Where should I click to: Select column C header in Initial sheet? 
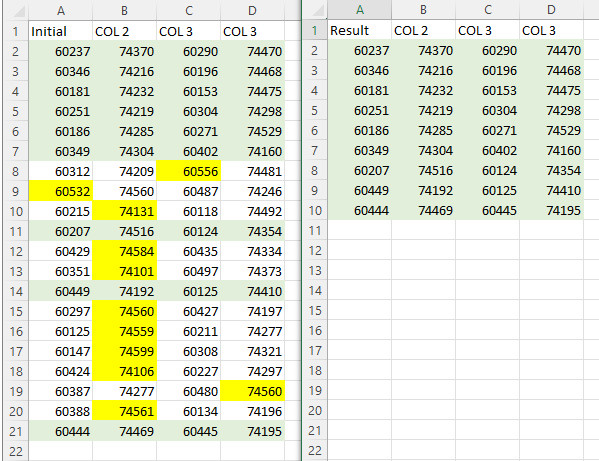click(189, 11)
